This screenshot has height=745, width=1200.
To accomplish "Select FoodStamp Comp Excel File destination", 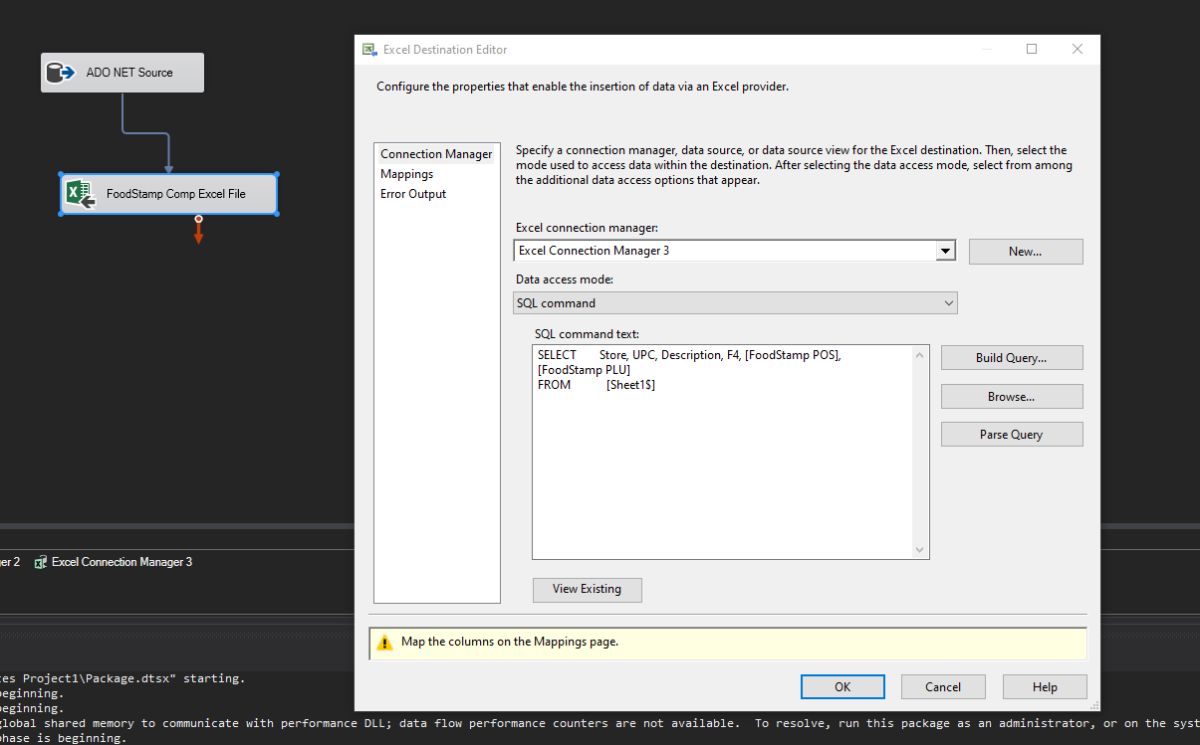I will coord(168,194).
